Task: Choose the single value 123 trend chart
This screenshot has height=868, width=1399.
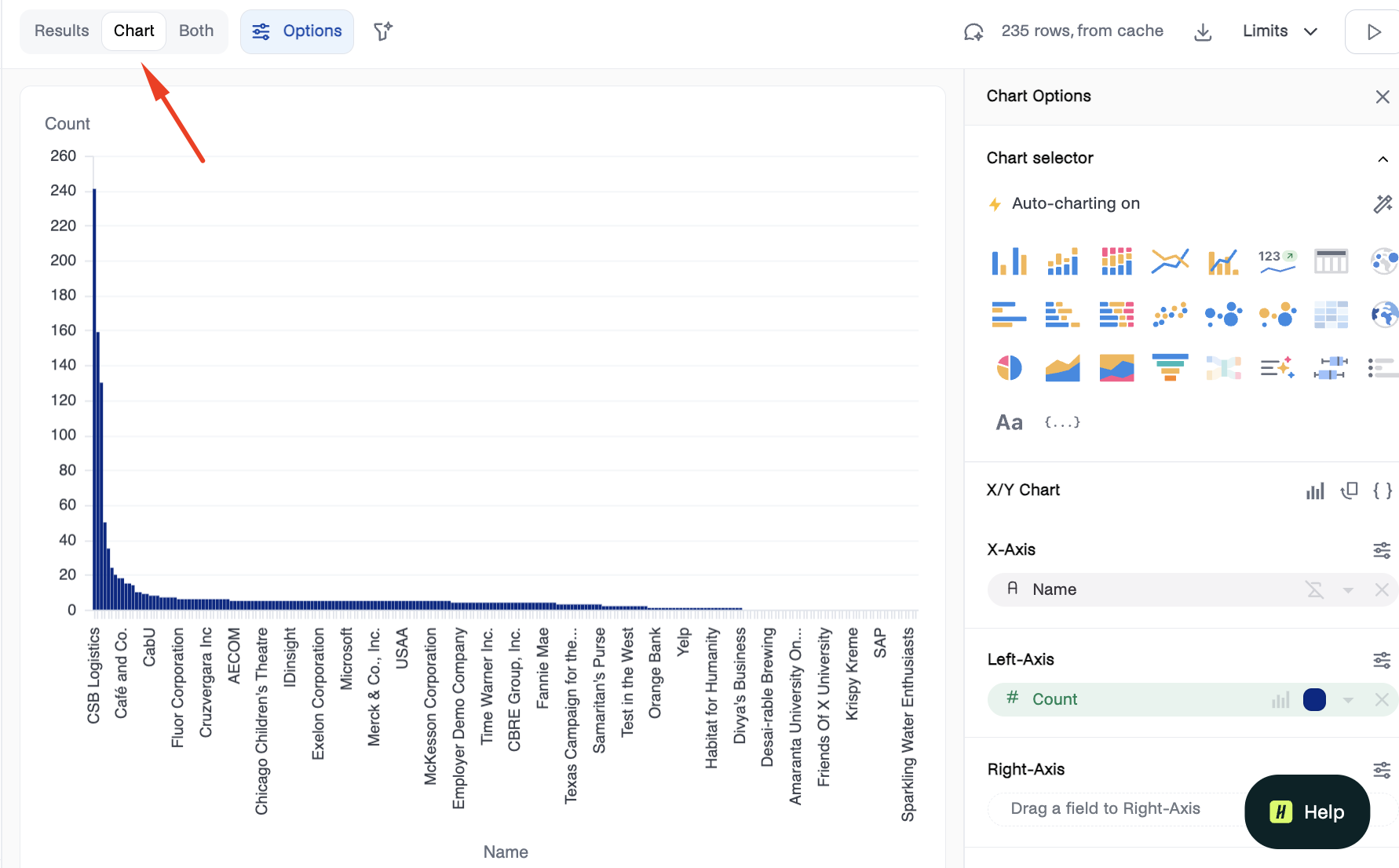Action: click(1277, 261)
